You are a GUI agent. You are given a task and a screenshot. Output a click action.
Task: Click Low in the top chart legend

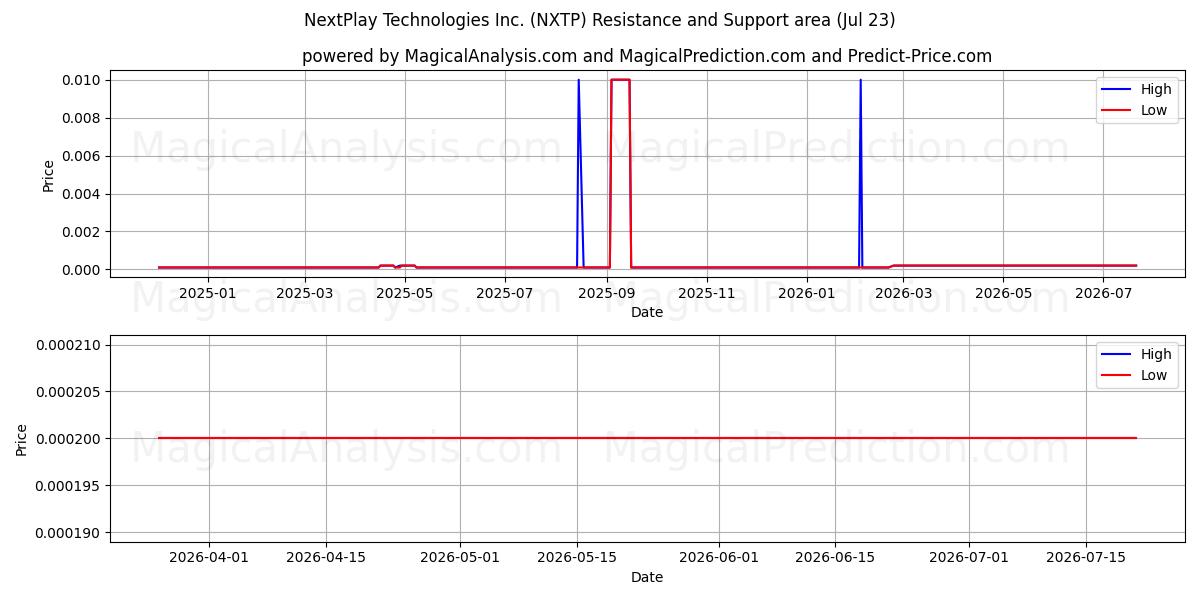coord(1154,110)
